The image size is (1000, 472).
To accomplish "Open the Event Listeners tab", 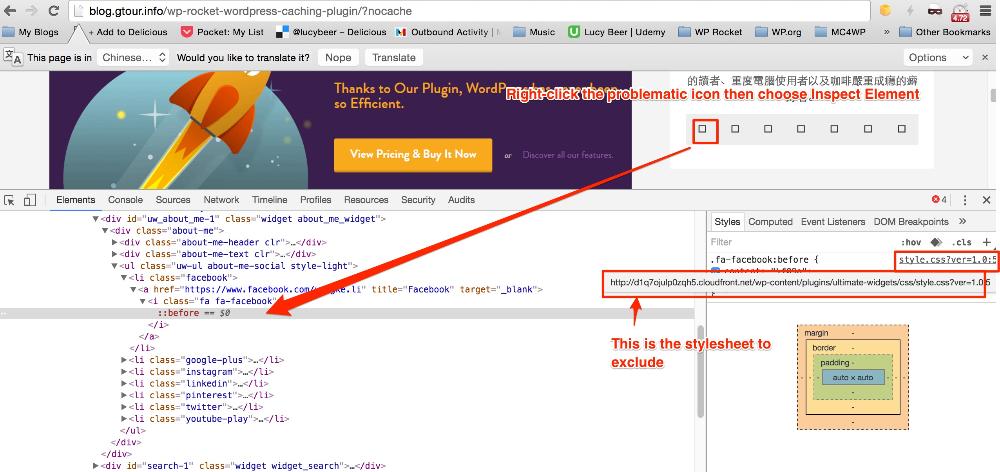I will [833, 222].
